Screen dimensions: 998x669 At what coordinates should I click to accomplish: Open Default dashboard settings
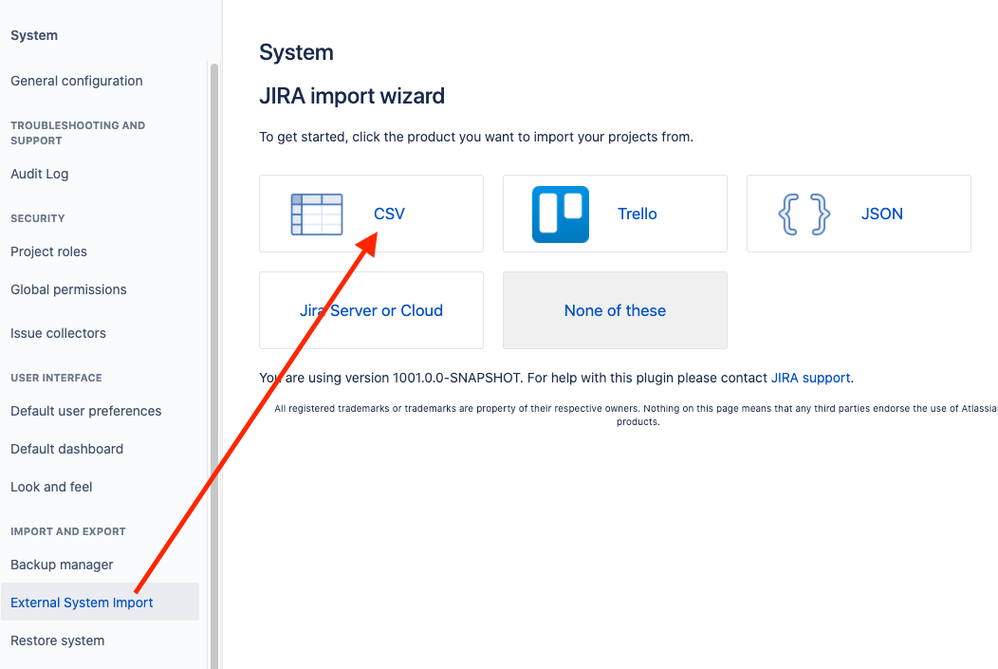click(67, 449)
